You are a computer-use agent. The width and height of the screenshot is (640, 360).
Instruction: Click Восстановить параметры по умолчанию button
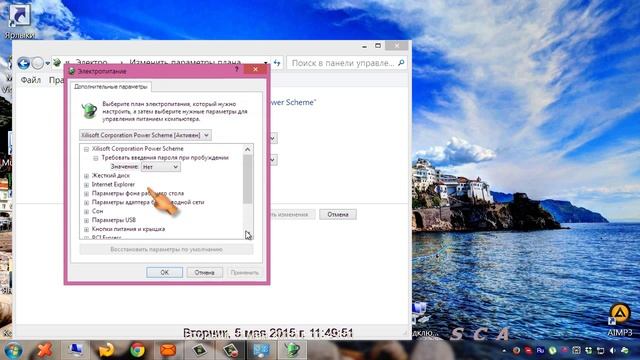(x=166, y=249)
